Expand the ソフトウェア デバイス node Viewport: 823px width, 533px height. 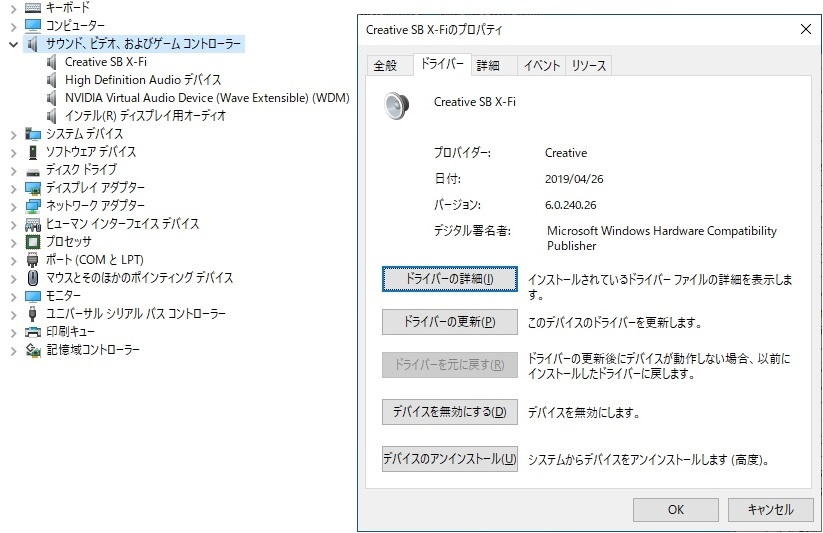(13, 152)
